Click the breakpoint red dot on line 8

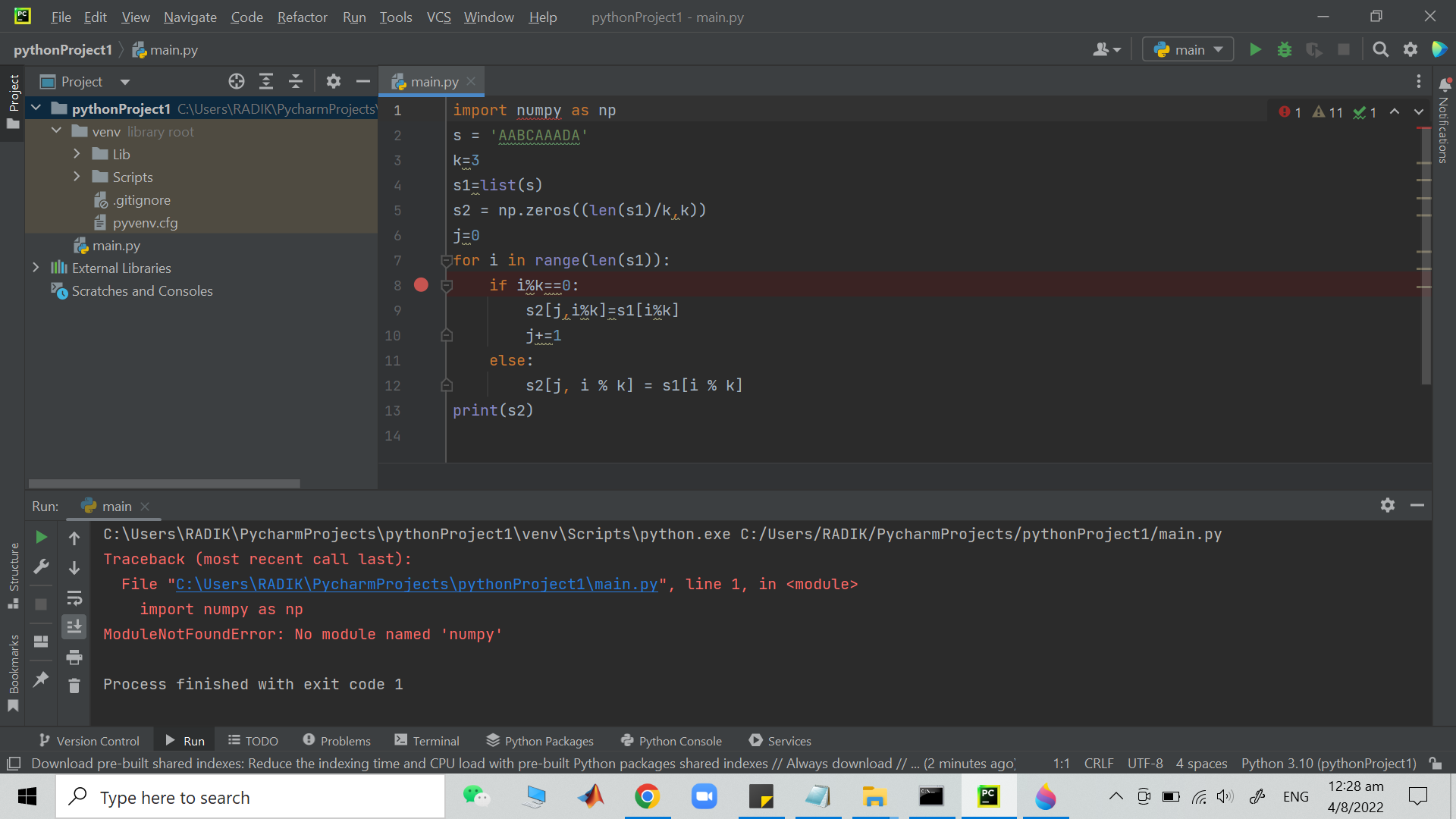click(421, 285)
